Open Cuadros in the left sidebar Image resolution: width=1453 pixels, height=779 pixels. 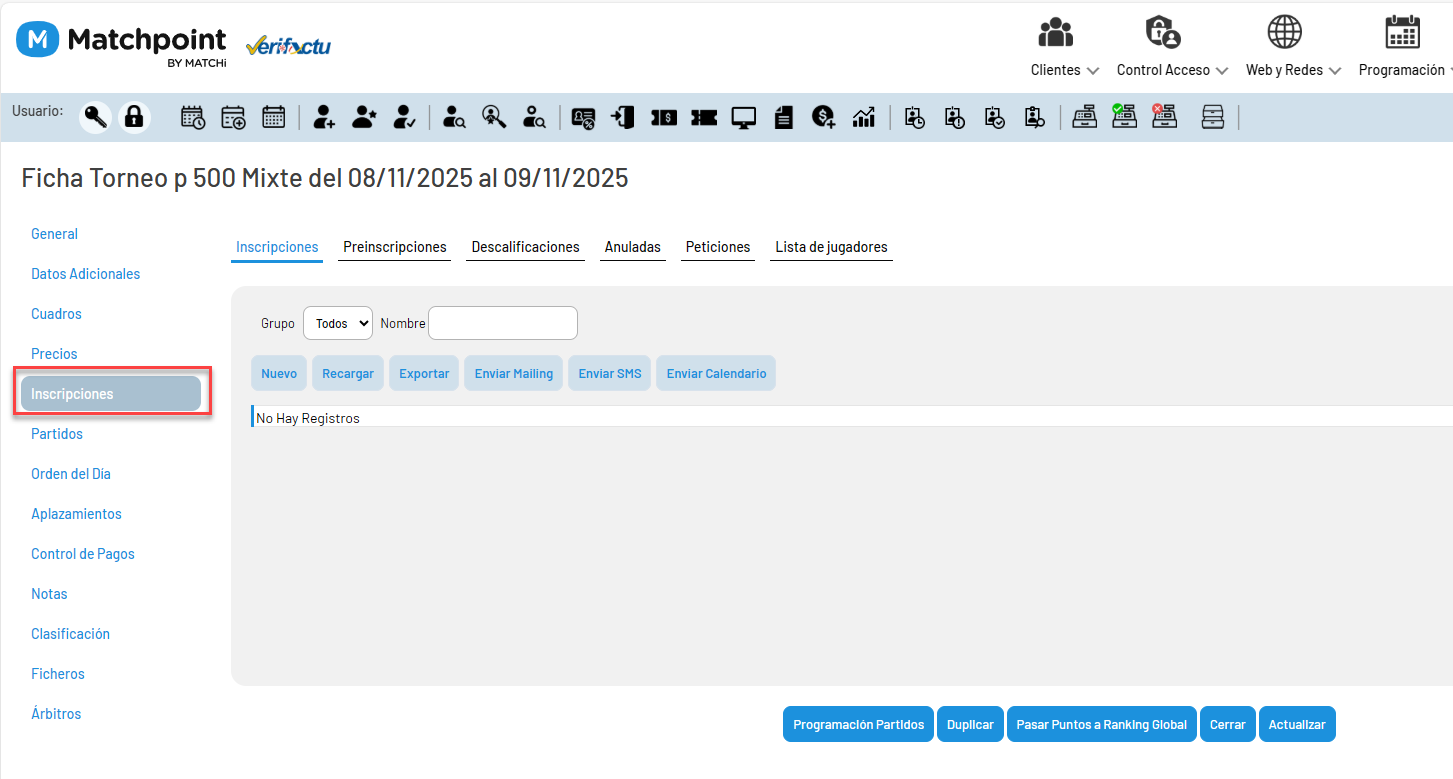click(56, 314)
